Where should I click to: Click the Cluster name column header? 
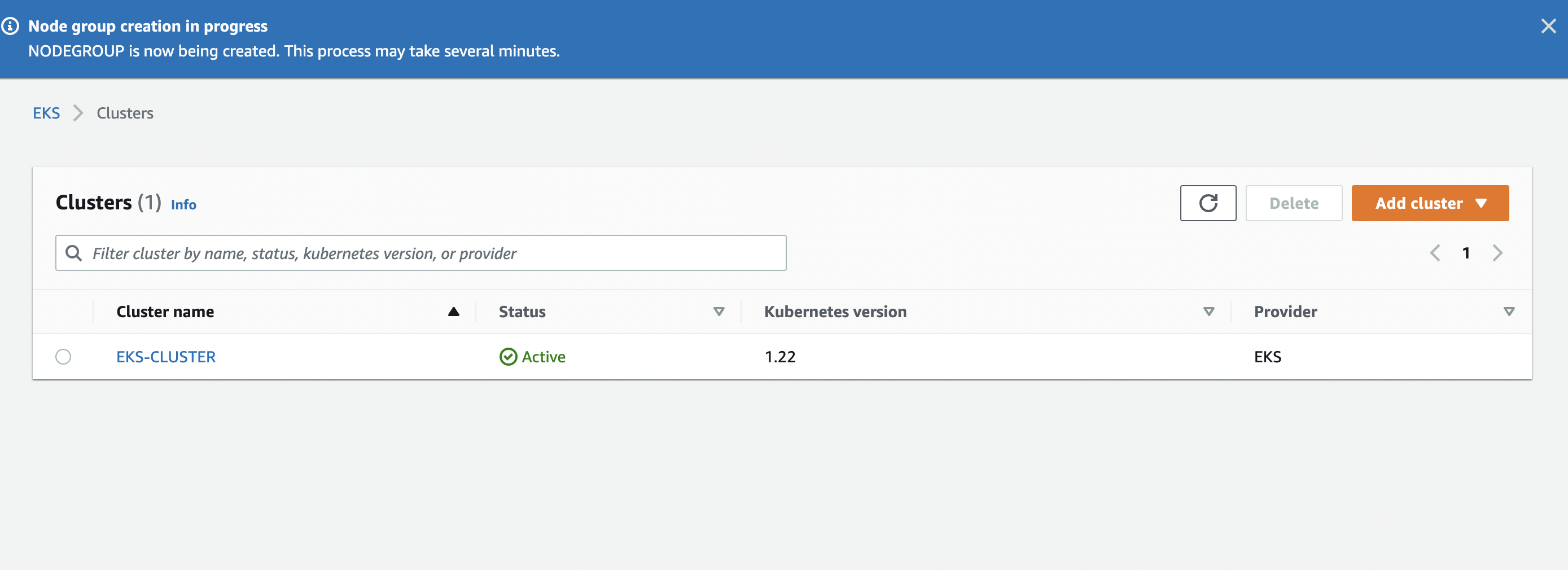165,312
